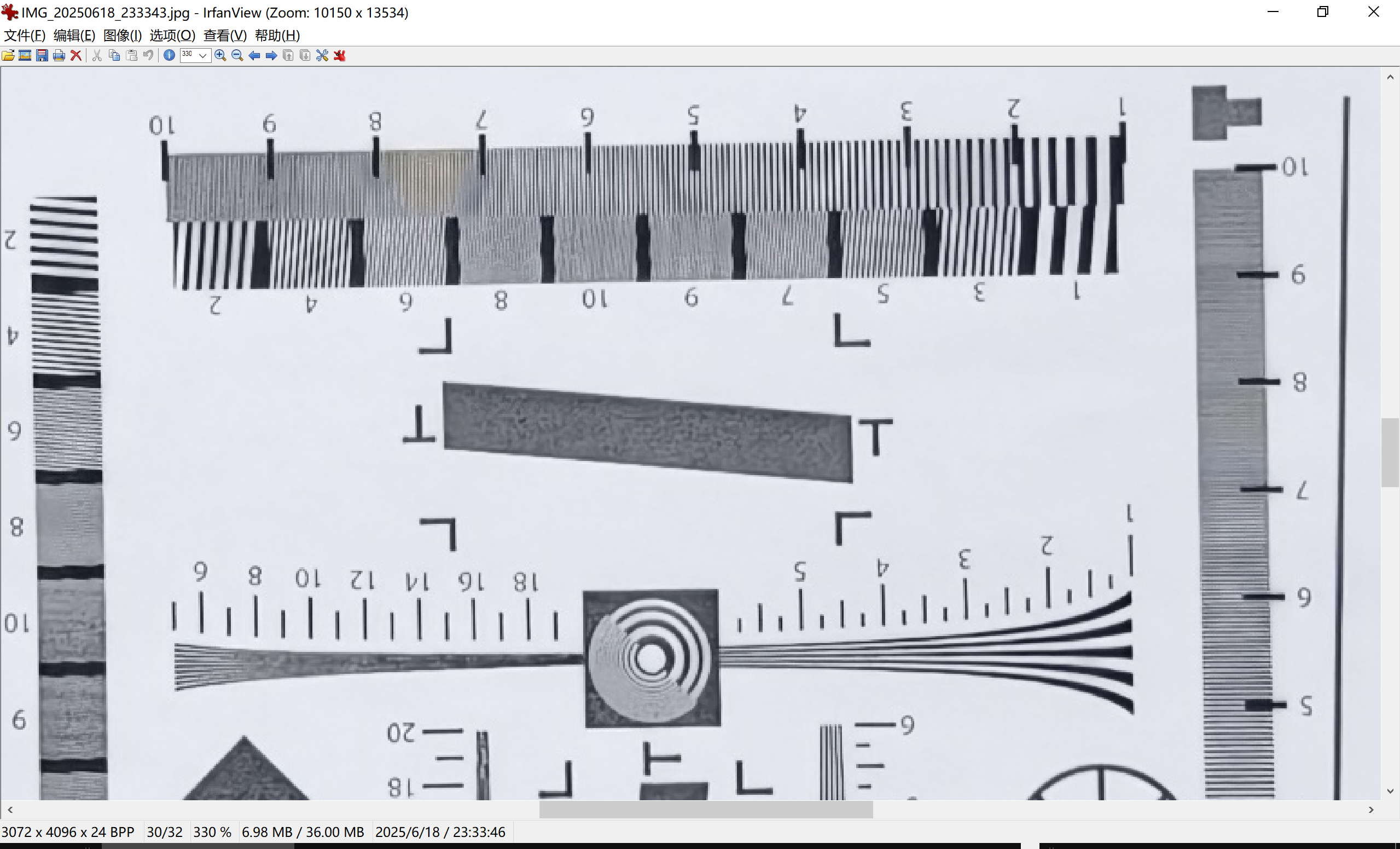Click the Print icon in toolbar
This screenshot has width=1400, height=849.
pos(59,55)
